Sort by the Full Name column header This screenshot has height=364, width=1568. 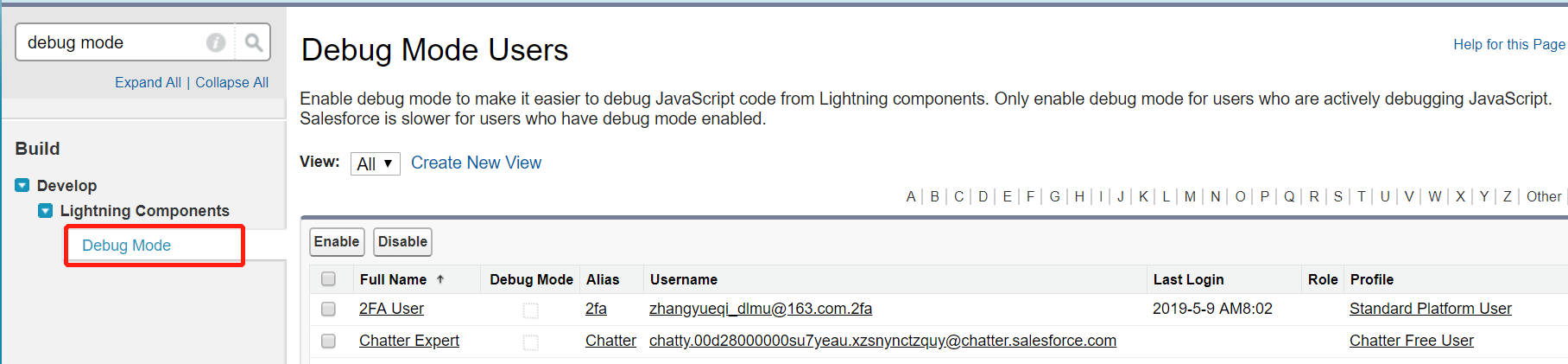click(393, 279)
